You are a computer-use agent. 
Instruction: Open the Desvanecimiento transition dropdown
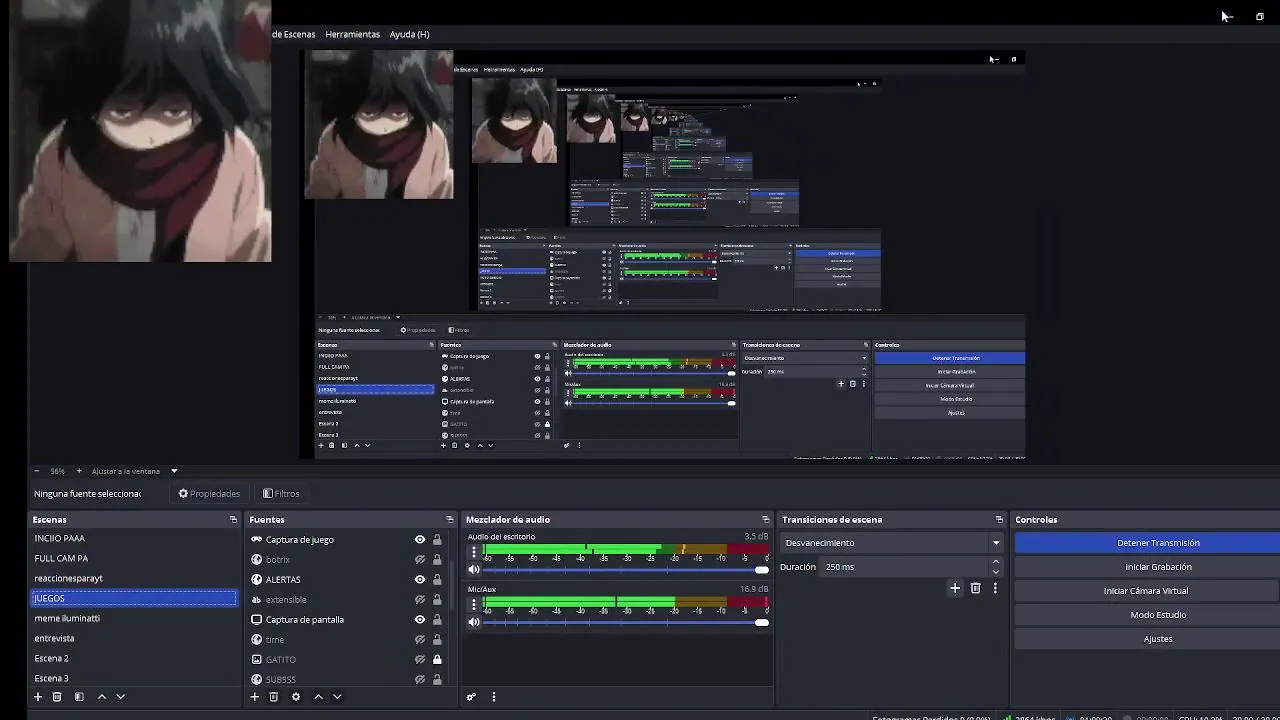[x=892, y=543]
